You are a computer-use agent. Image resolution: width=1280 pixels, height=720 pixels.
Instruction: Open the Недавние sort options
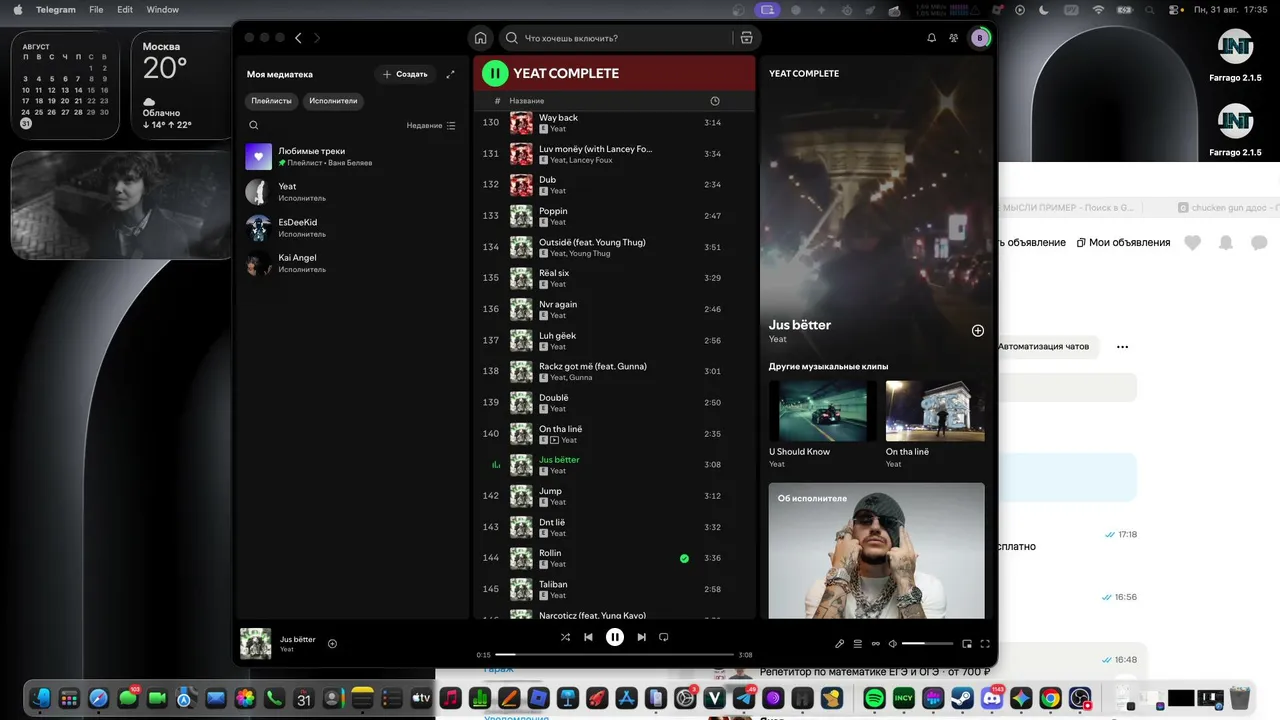[x=431, y=125]
